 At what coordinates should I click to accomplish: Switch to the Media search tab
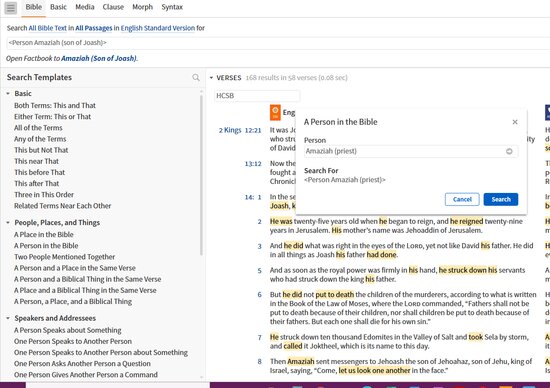(x=85, y=7)
